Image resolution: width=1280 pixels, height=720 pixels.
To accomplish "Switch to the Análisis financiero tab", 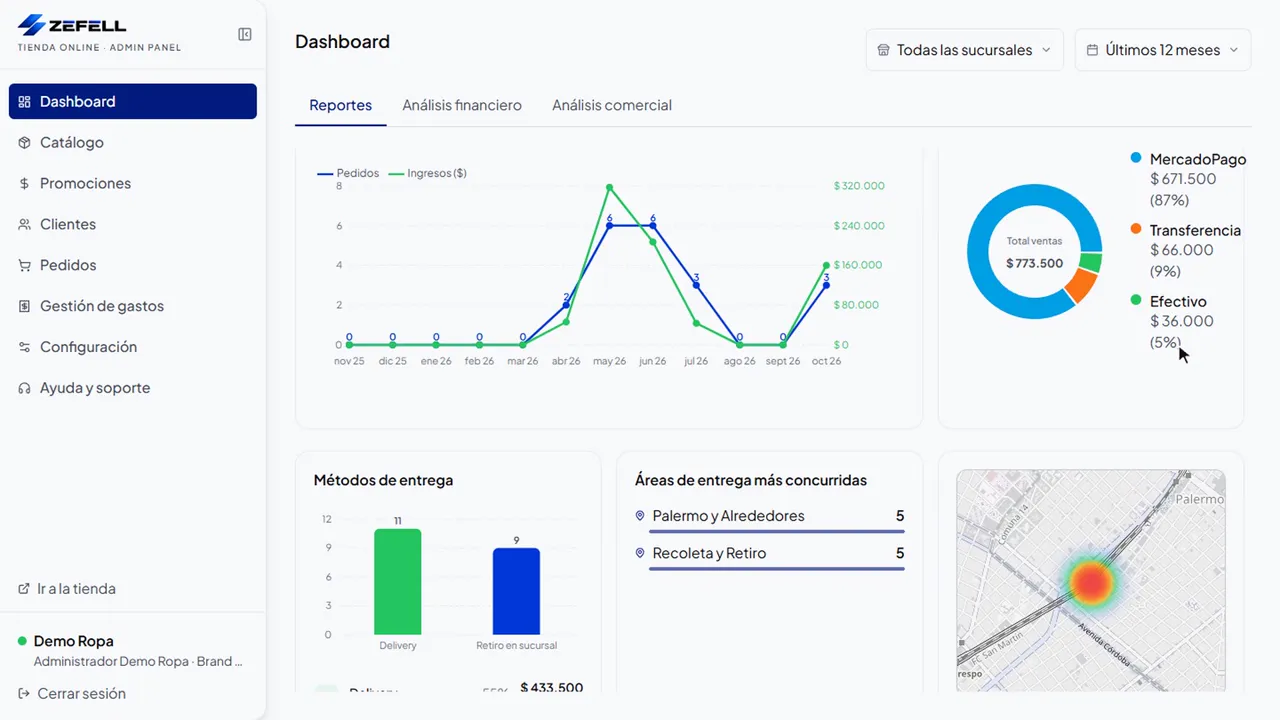I will click(462, 105).
